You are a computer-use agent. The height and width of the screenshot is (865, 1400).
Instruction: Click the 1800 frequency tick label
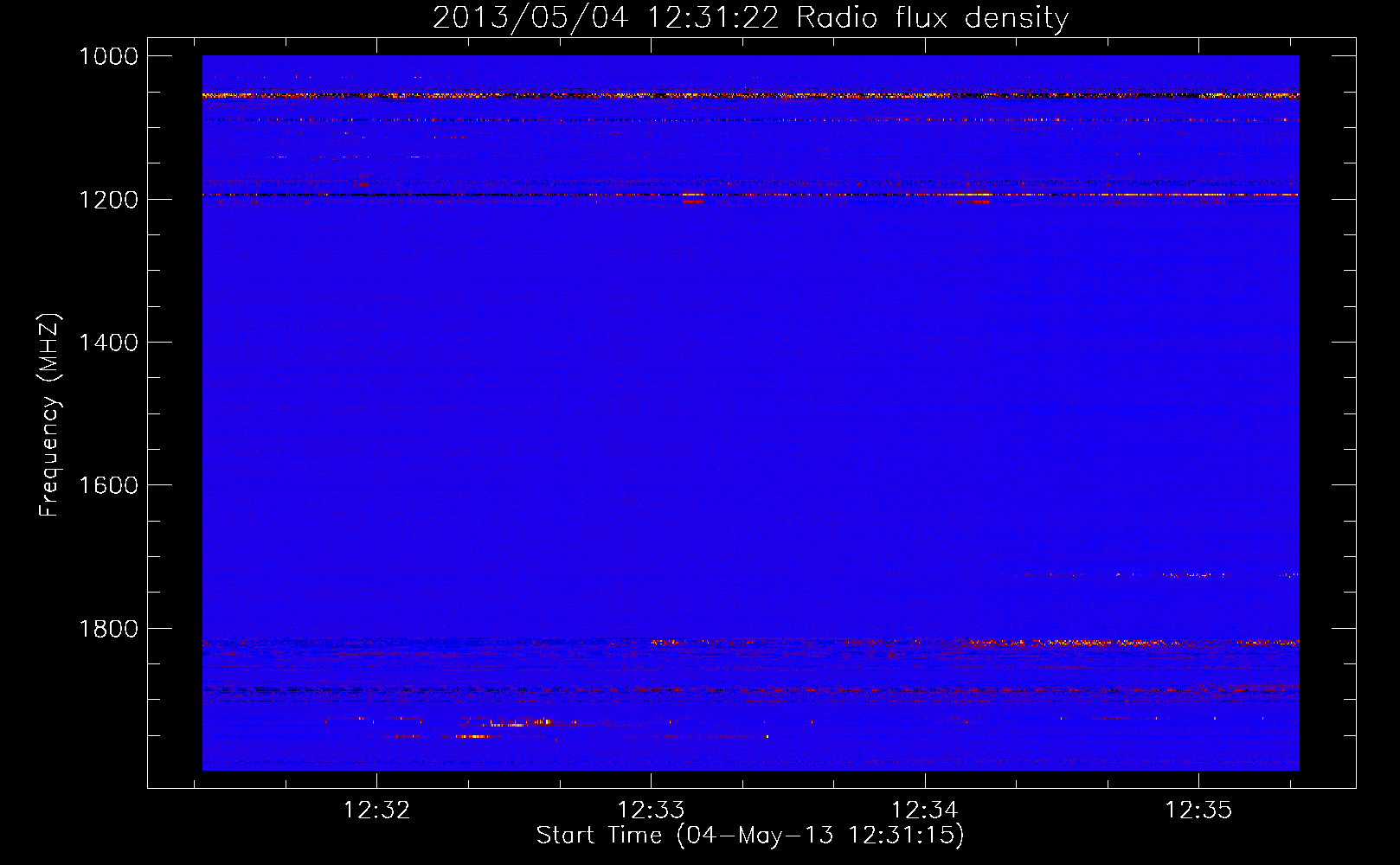(x=108, y=629)
